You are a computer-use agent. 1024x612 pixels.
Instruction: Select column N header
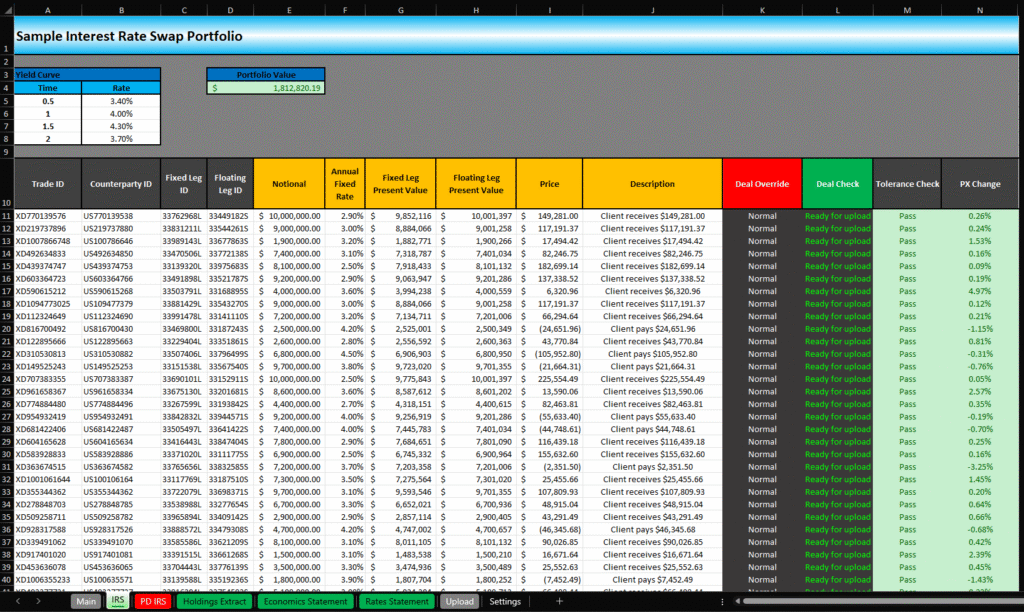(980, 10)
